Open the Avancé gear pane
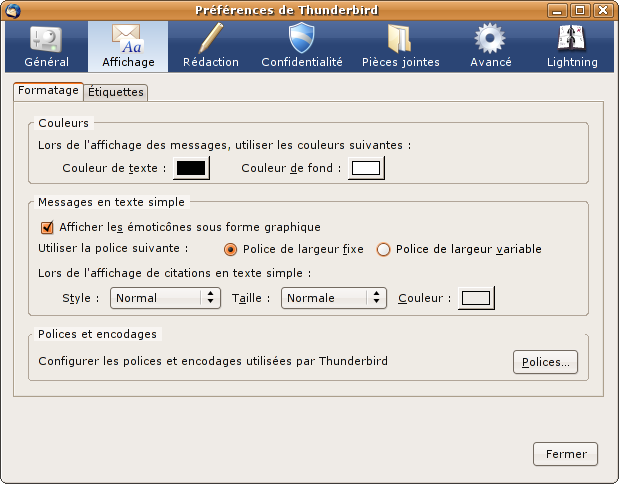Screen dimensions: 619x484 (490, 47)
